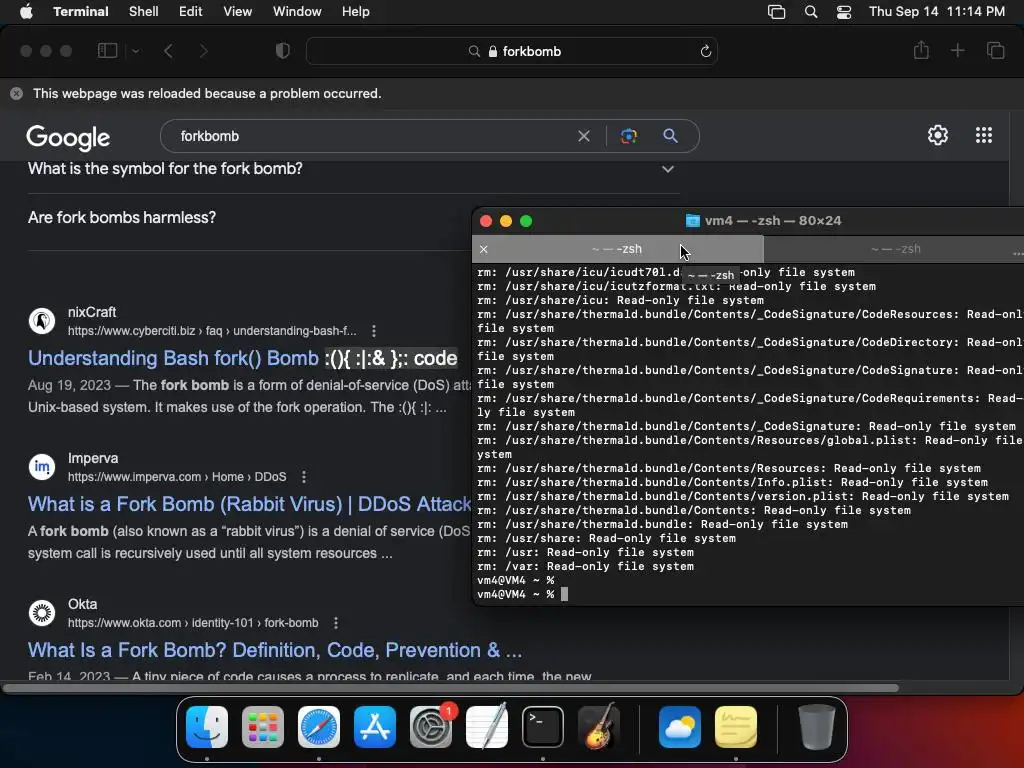This screenshot has height=768, width=1024.
Task: Open the Okta site favicon
Action: (x=42, y=613)
